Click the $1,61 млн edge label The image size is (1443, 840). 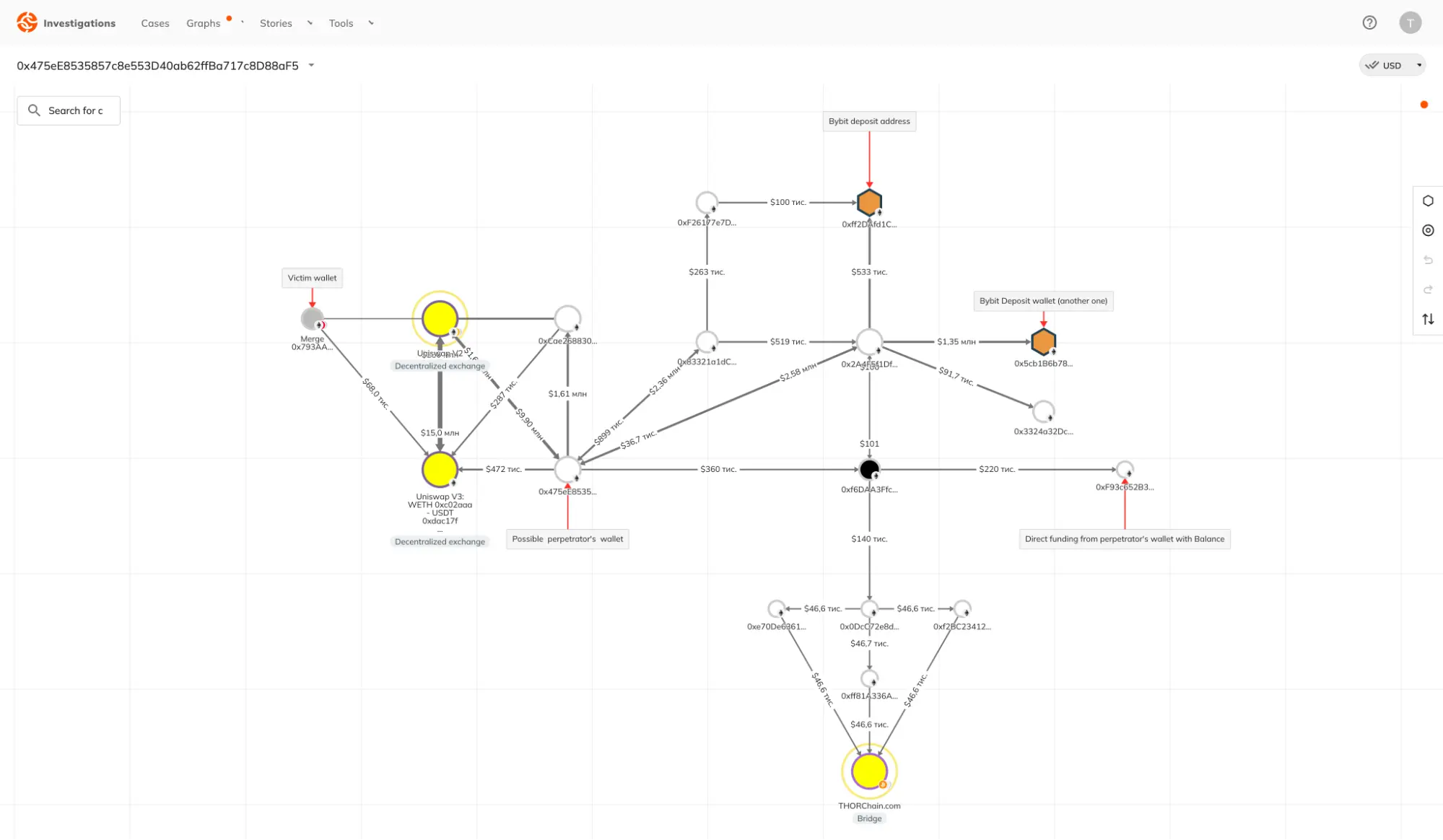(567, 394)
